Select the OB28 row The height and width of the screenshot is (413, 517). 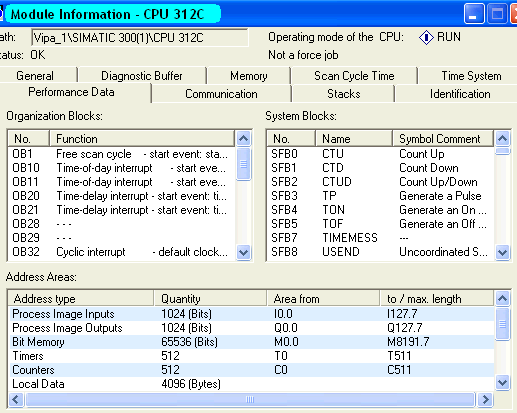[121, 224]
